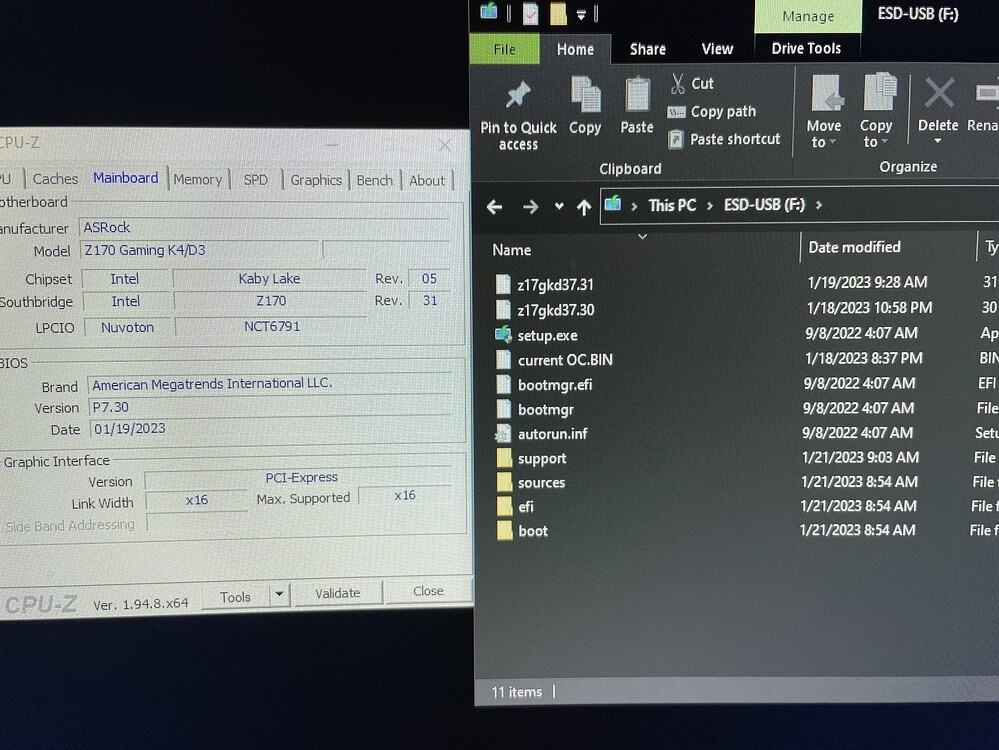Click the Cut scissors icon
Screen dimensions: 999x750
(x=678, y=83)
